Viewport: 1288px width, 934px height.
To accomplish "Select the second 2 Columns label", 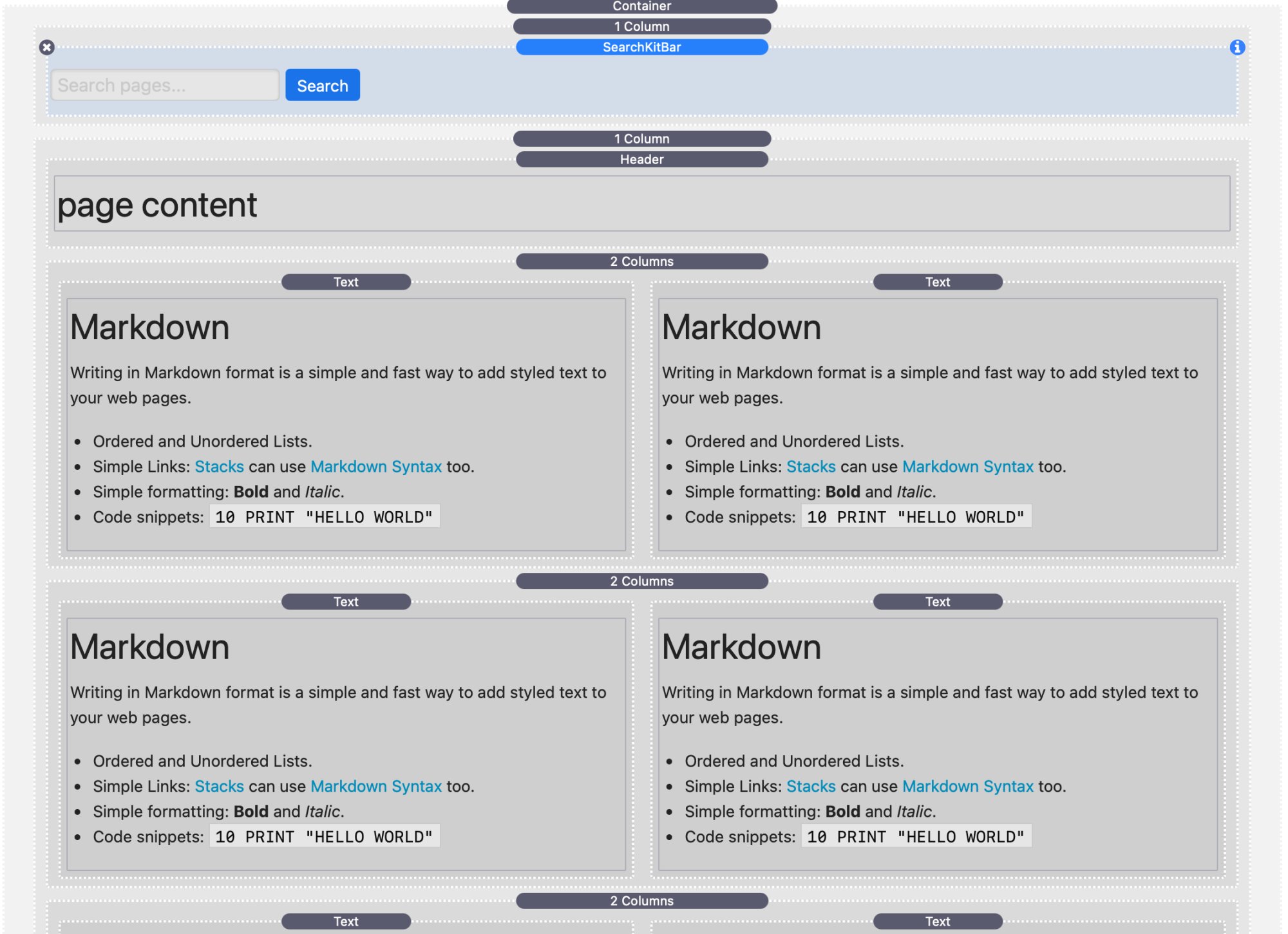I will [x=641, y=581].
